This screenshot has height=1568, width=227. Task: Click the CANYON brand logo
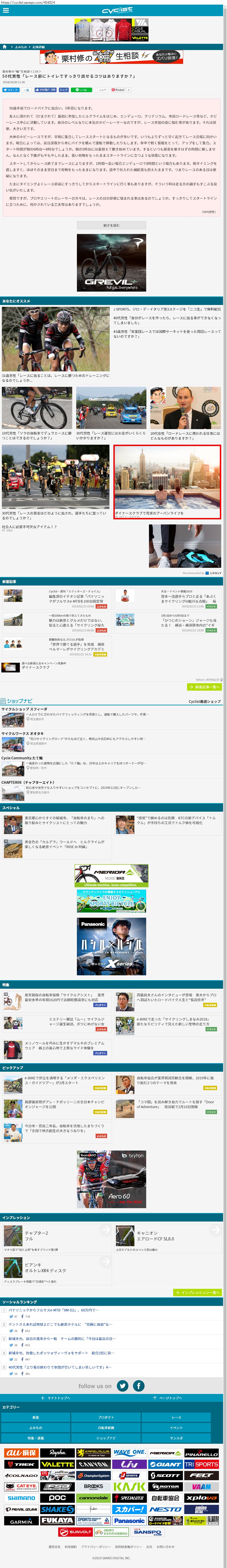pos(93,1464)
